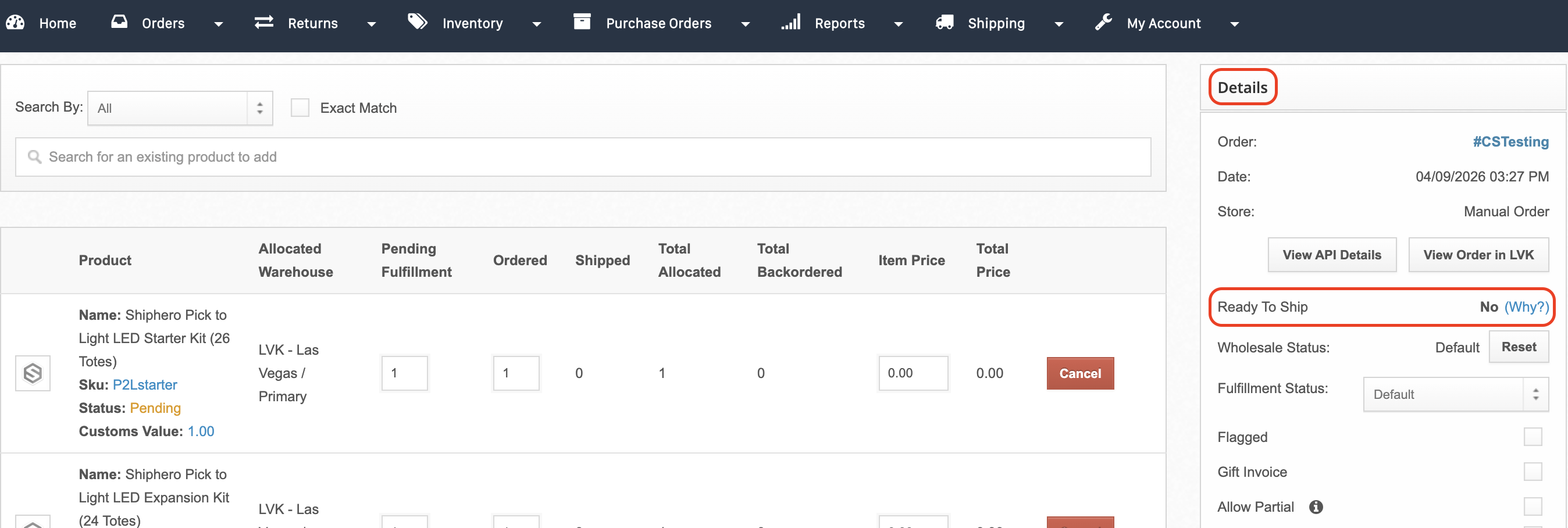
Task: Click the product search field
Action: click(583, 157)
